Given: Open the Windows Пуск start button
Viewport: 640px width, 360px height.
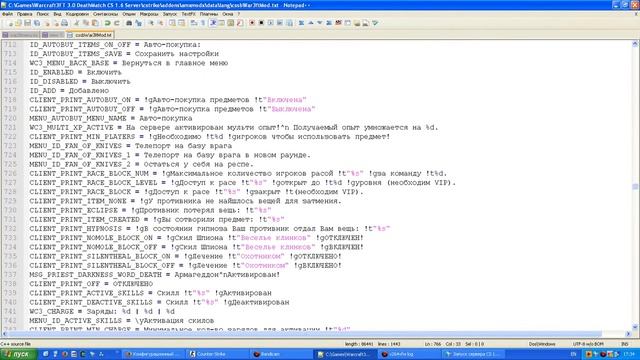Looking at the screenshot, I should click(x=19, y=354).
